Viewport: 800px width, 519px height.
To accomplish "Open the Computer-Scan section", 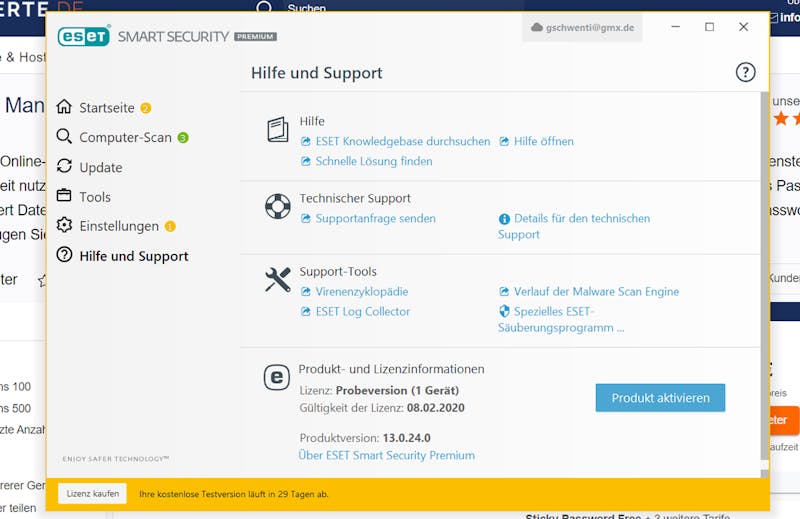I will pos(126,138).
